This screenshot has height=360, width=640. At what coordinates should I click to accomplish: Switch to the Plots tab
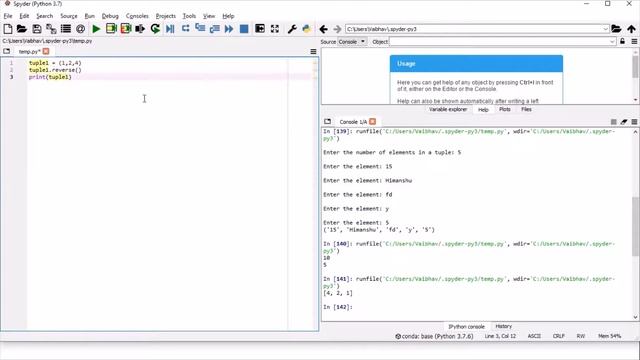(504, 109)
